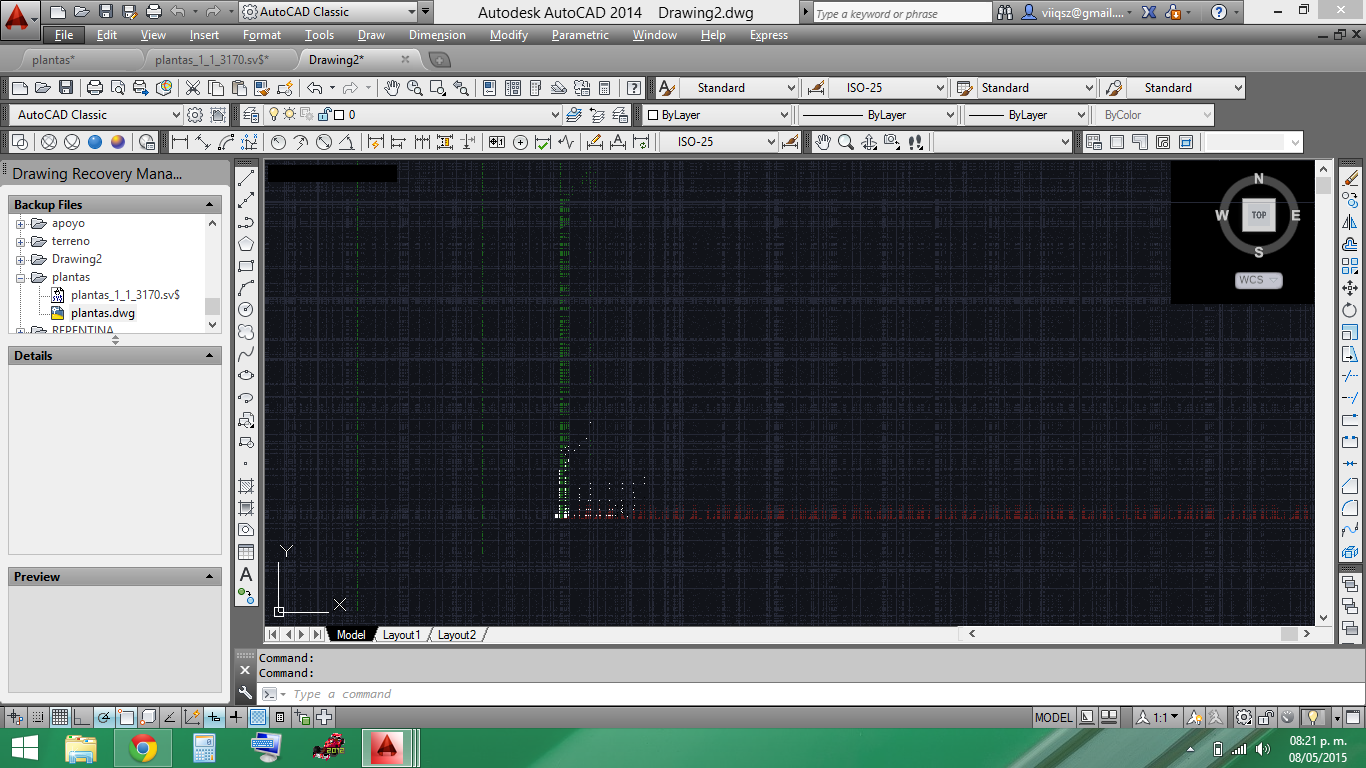Open the Dimension menu
This screenshot has height=768, width=1366.
coord(437,35)
